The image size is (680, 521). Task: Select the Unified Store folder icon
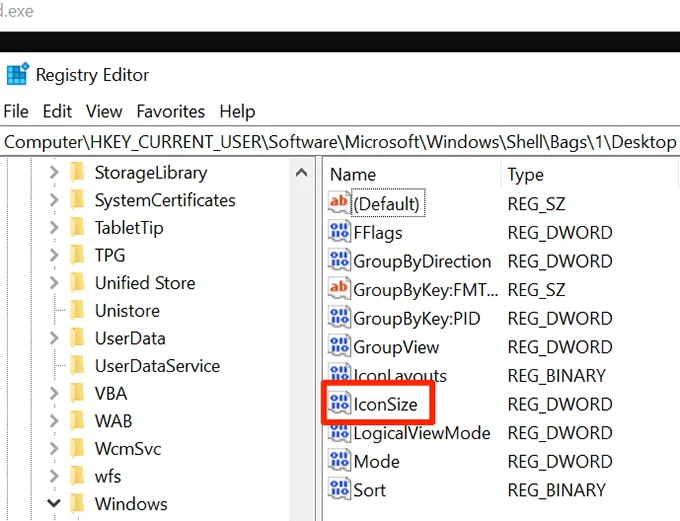pos(77,282)
